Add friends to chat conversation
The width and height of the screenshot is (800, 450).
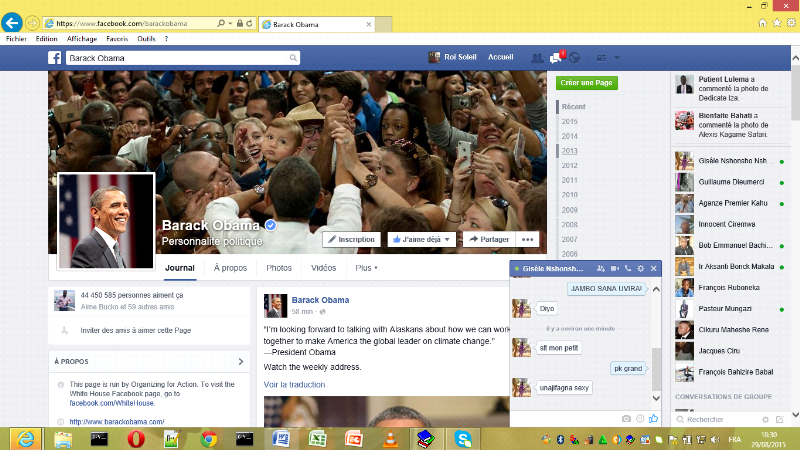[x=600, y=269]
